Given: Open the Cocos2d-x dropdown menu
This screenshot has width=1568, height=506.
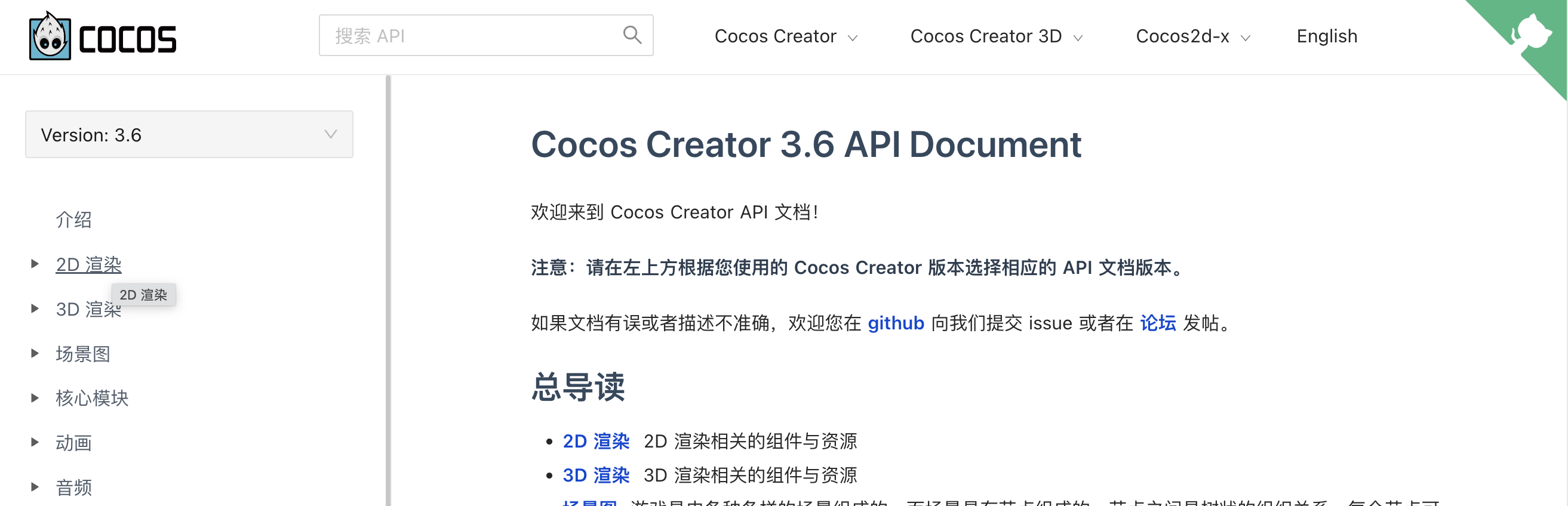Looking at the screenshot, I should coord(1193,36).
